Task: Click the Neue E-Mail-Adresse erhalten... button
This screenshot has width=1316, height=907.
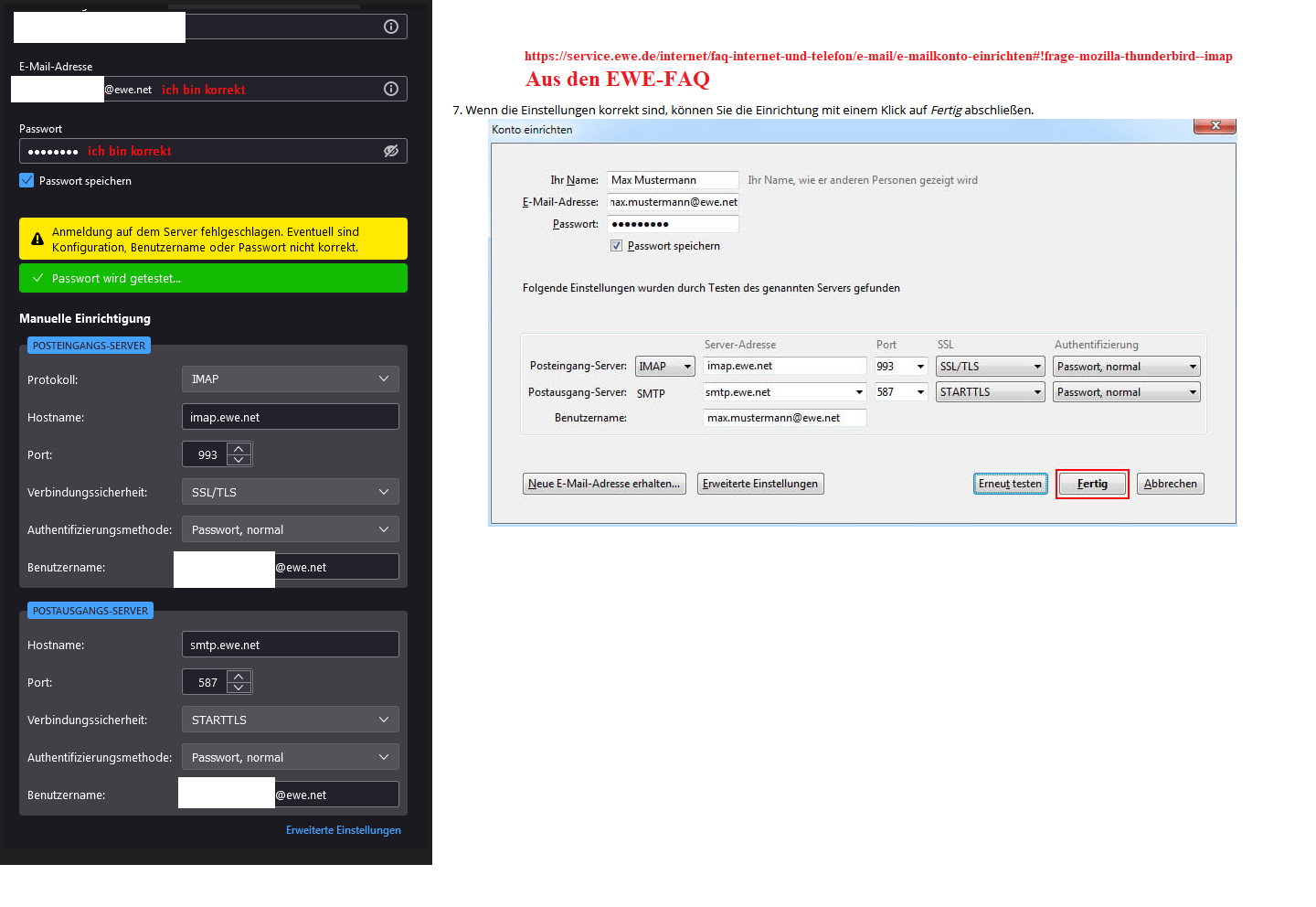Action: 604,484
